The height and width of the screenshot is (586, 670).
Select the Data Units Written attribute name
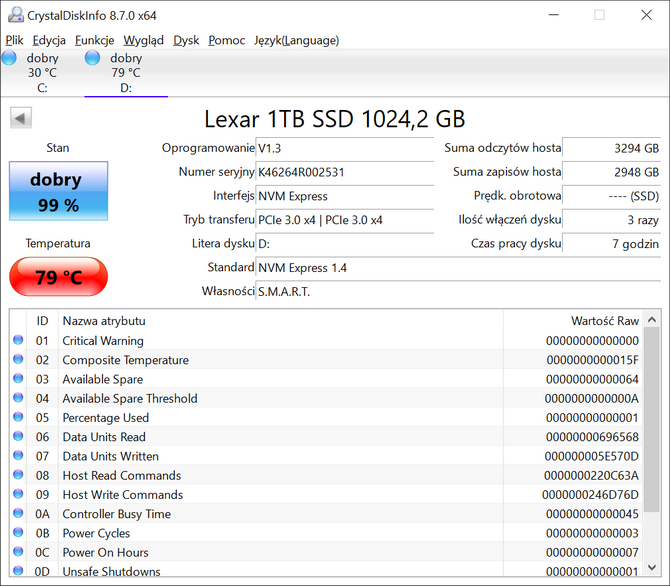(x=111, y=456)
